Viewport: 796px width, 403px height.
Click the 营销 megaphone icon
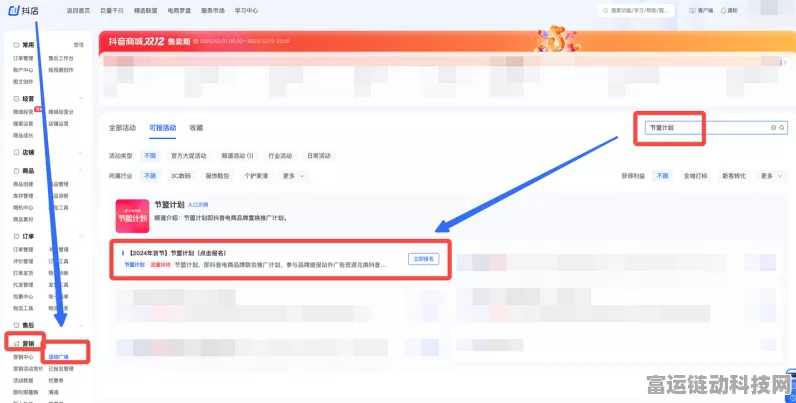pos(16,344)
